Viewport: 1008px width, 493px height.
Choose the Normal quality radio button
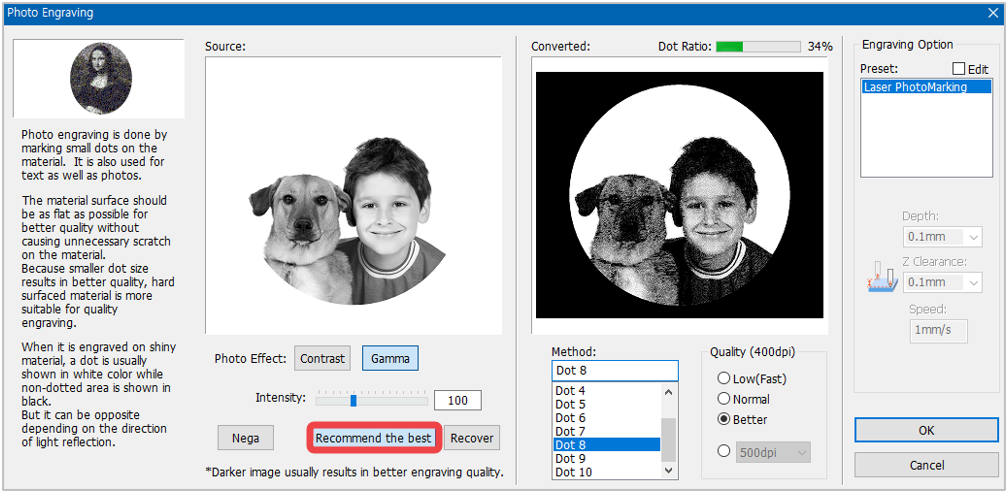pos(724,399)
